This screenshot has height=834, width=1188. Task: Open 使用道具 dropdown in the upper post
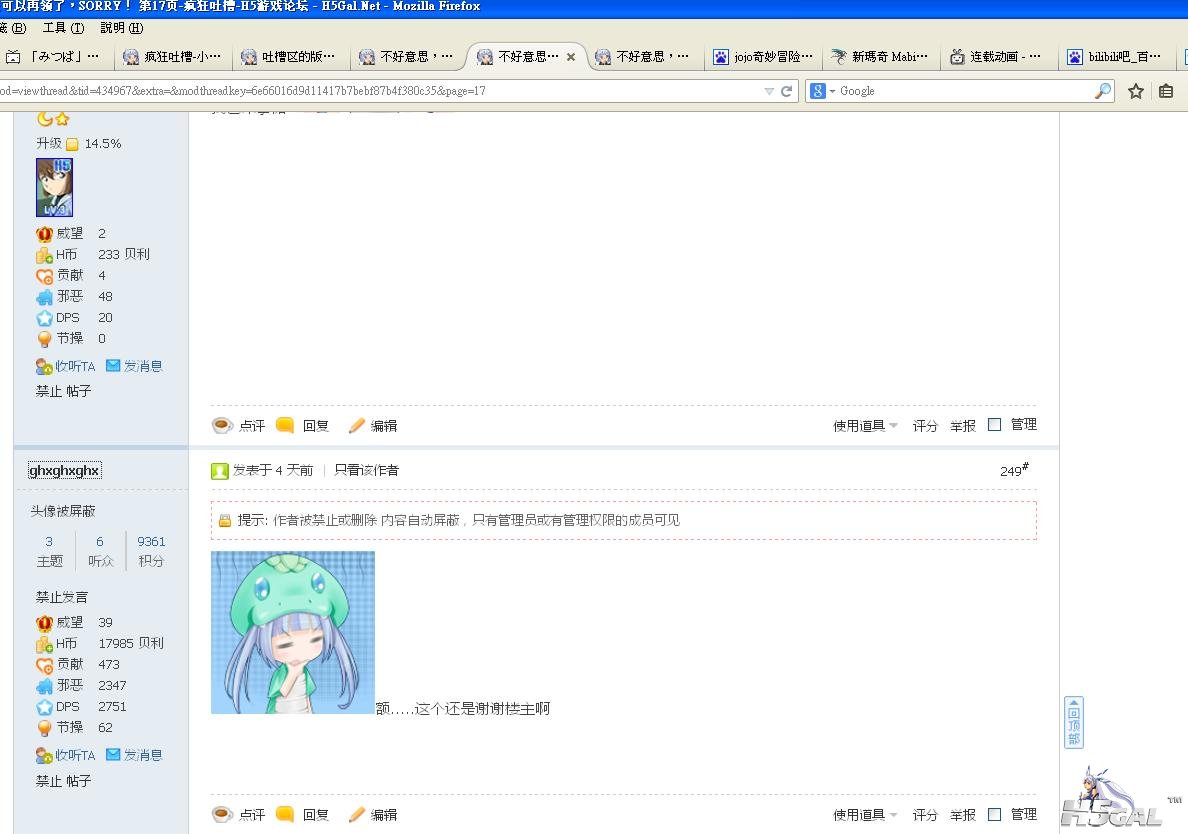(x=865, y=426)
